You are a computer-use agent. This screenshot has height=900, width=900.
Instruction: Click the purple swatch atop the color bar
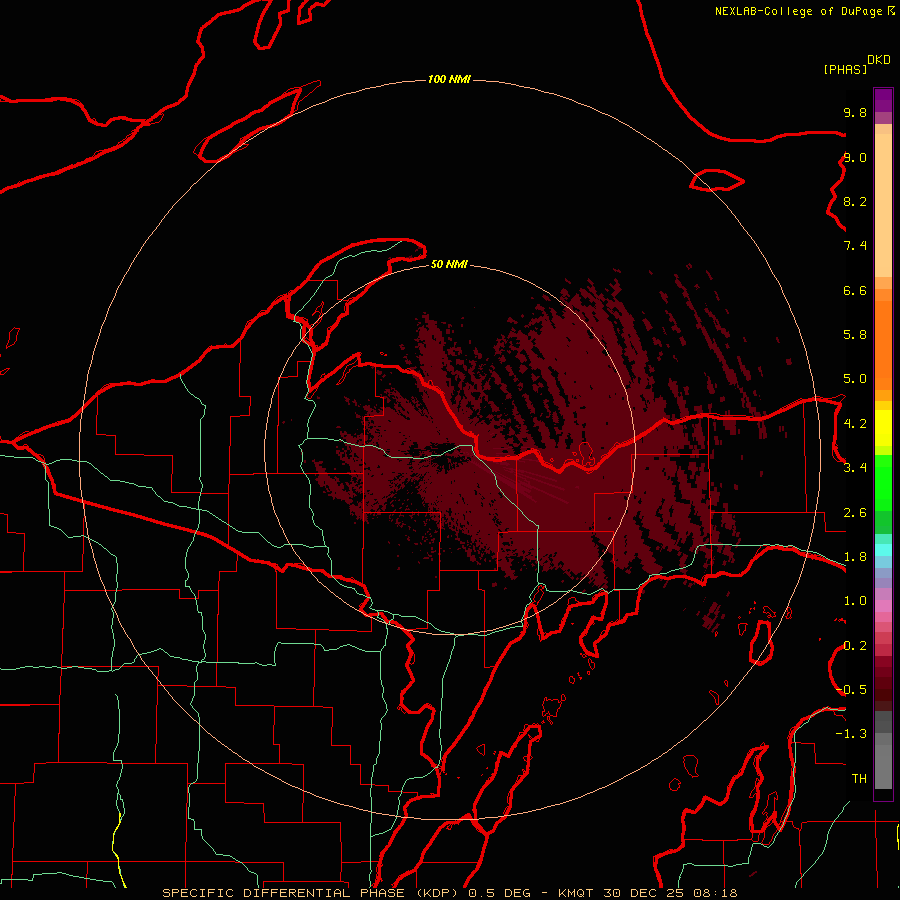click(x=883, y=100)
